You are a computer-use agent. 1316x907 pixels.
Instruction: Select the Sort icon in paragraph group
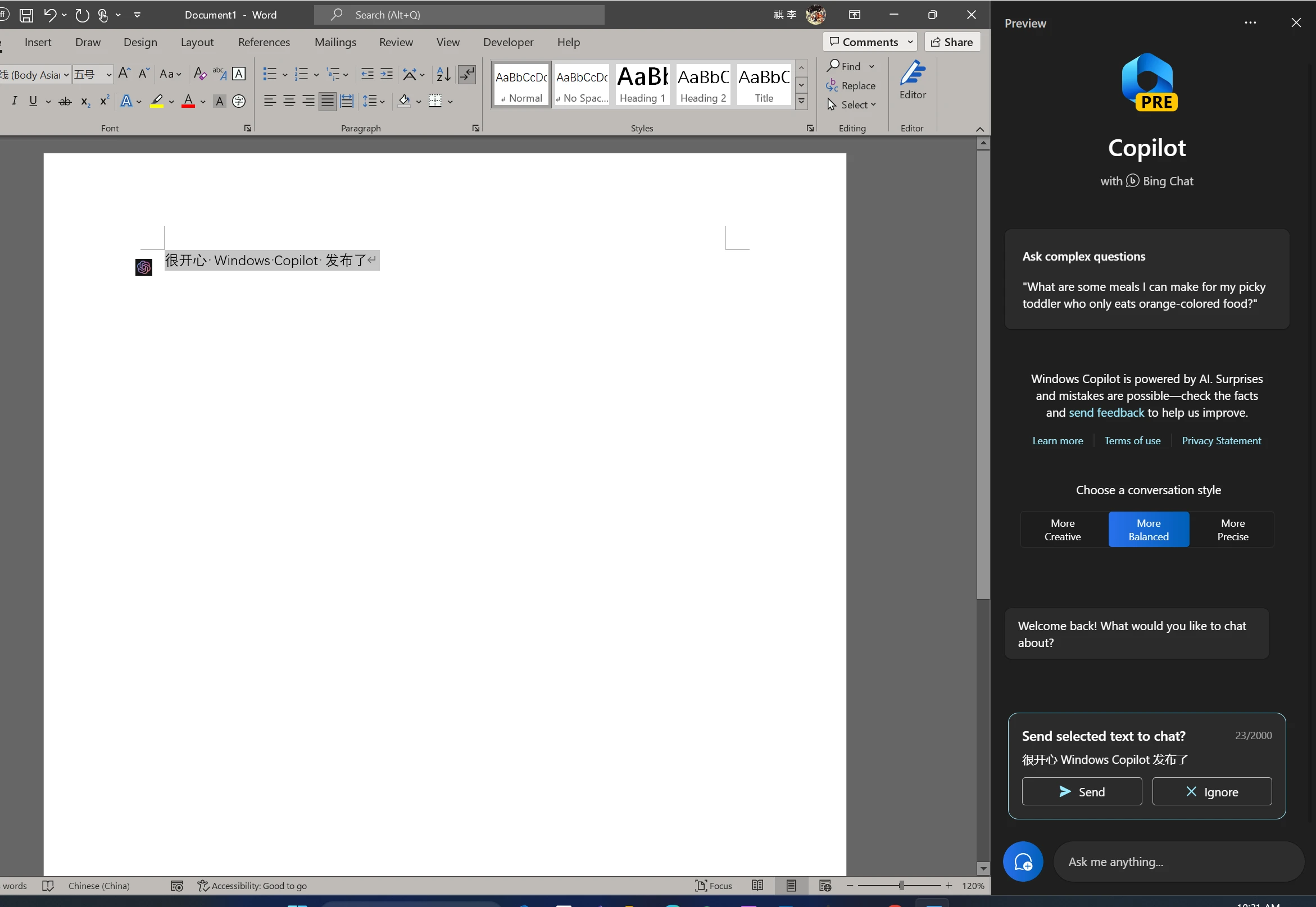[x=443, y=74]
